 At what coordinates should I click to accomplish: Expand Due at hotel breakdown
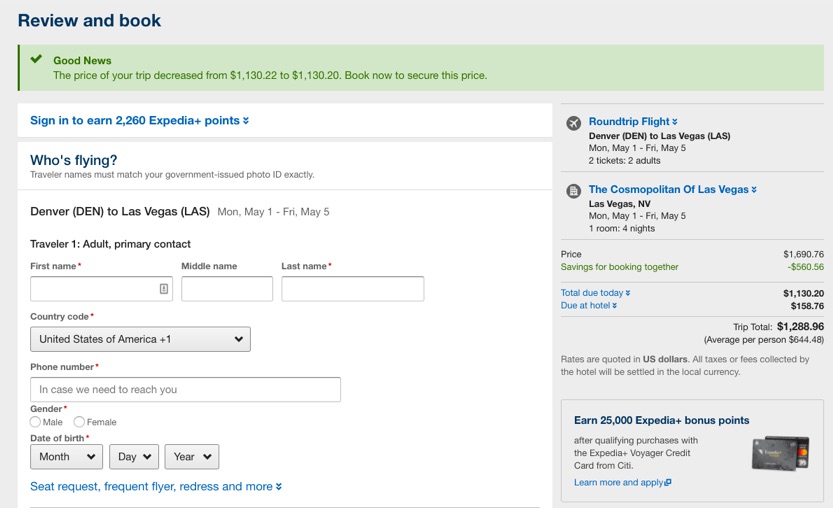(x=589, y=306)
